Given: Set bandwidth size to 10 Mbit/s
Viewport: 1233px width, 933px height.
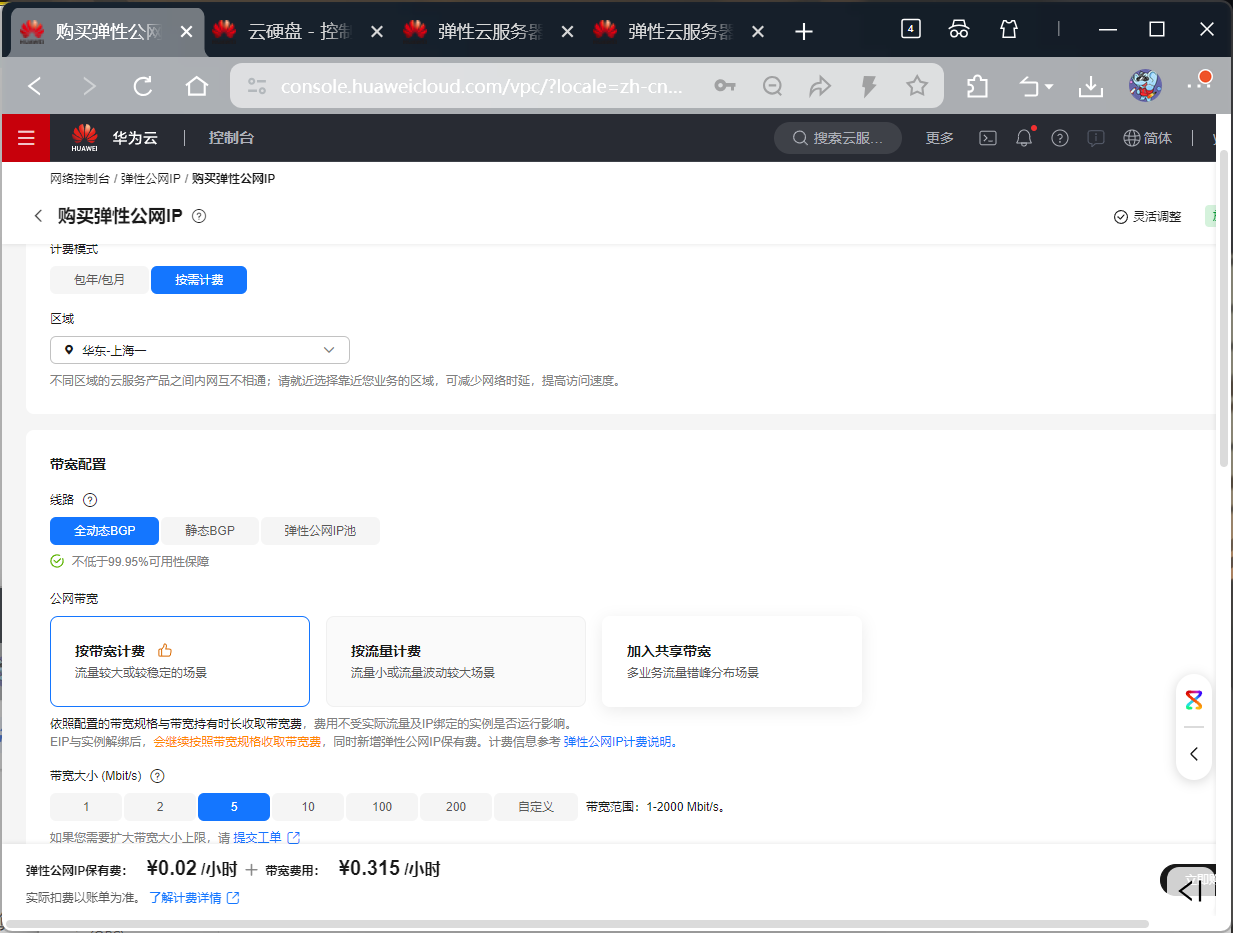Looking at the screenshot, I should (x=308, y=807).
